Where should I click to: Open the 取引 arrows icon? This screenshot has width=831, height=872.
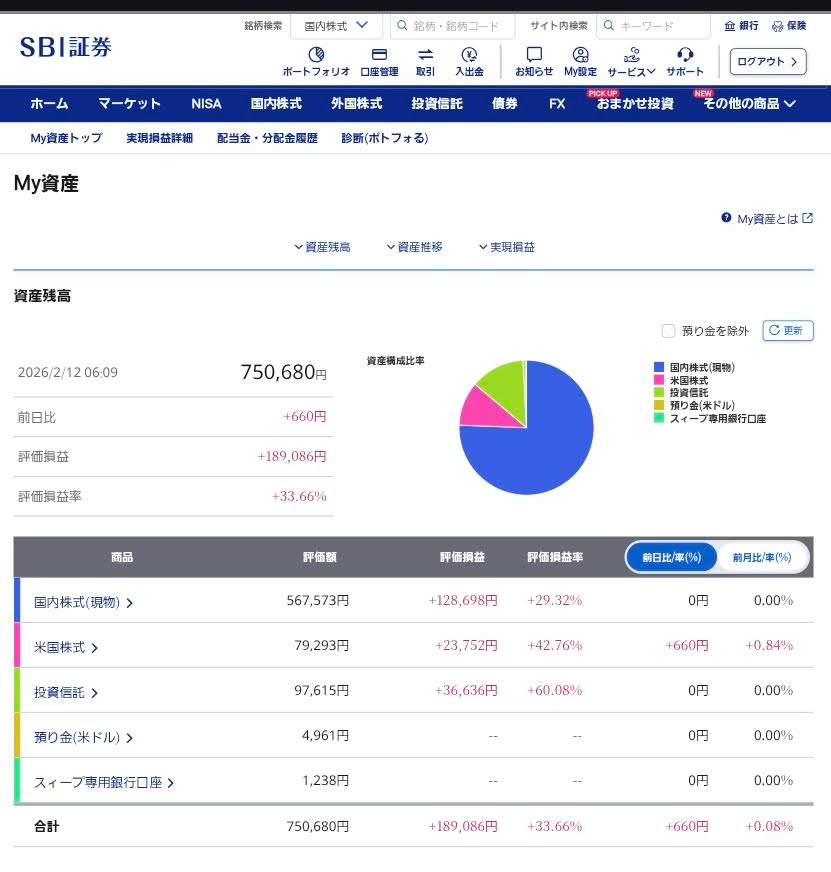pyautogui.click(x=425, y=55)
